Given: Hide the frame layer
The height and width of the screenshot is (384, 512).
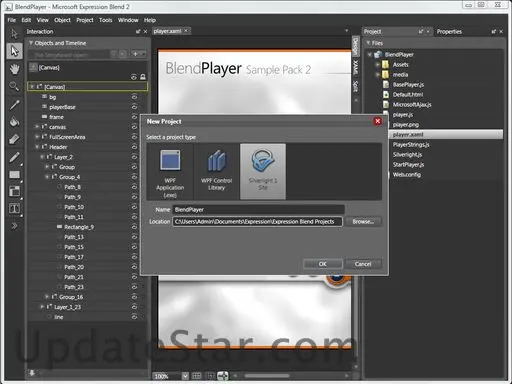Looking at the screenshot, I should tap(134, 117).
